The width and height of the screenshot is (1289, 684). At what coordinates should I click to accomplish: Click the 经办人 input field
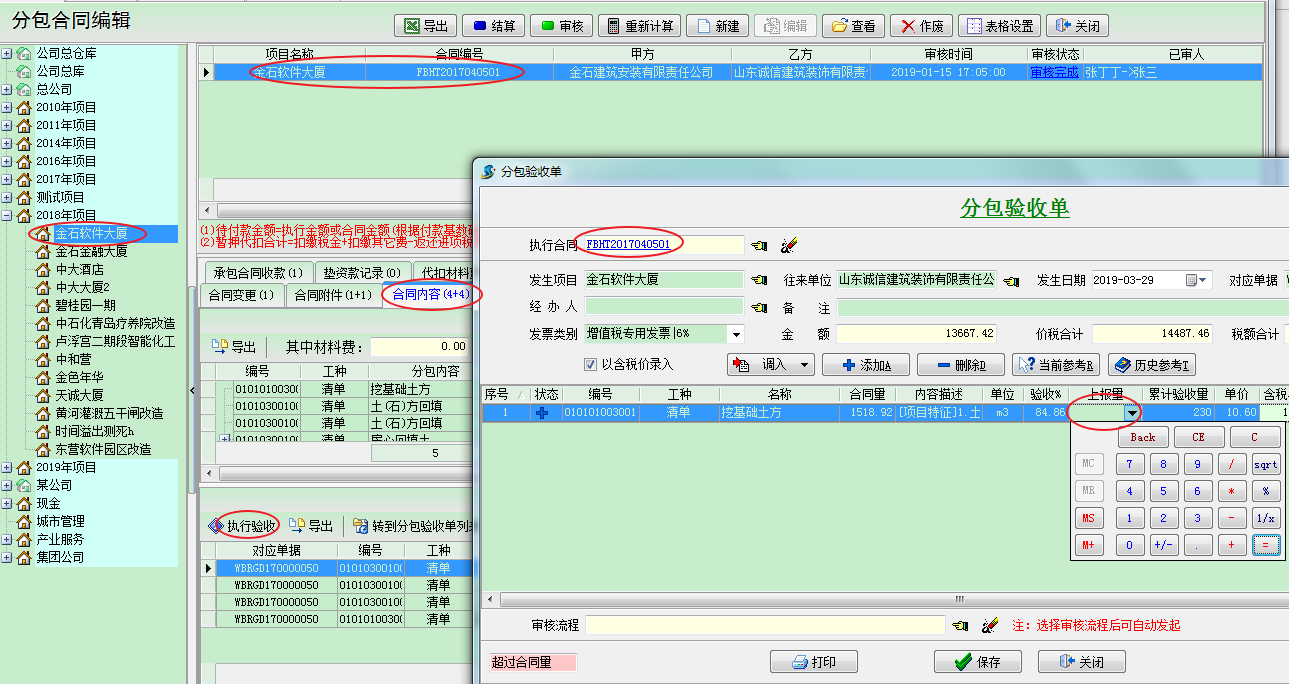tap(664, 307)
